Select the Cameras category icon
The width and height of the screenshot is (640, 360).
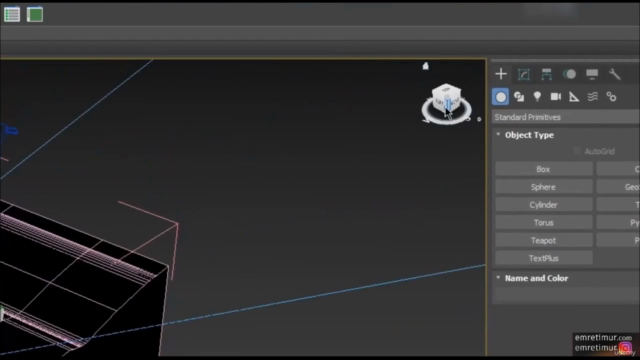[556, 97]
